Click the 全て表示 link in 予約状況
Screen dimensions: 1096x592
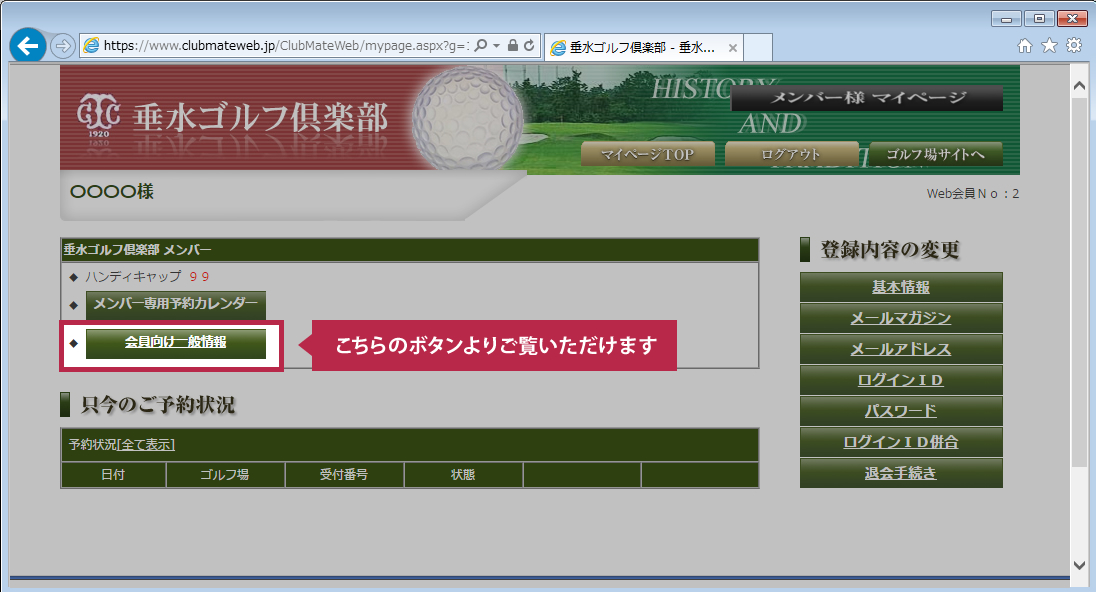click(146, 445)
